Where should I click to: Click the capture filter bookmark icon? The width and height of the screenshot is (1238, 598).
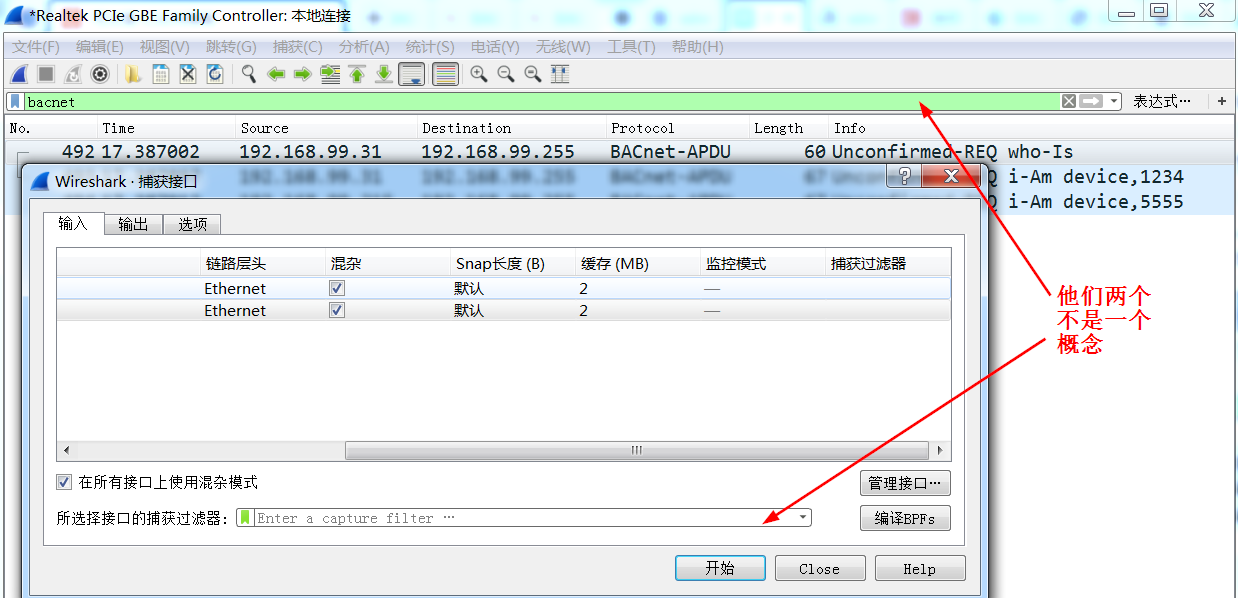tap(245, 518)
